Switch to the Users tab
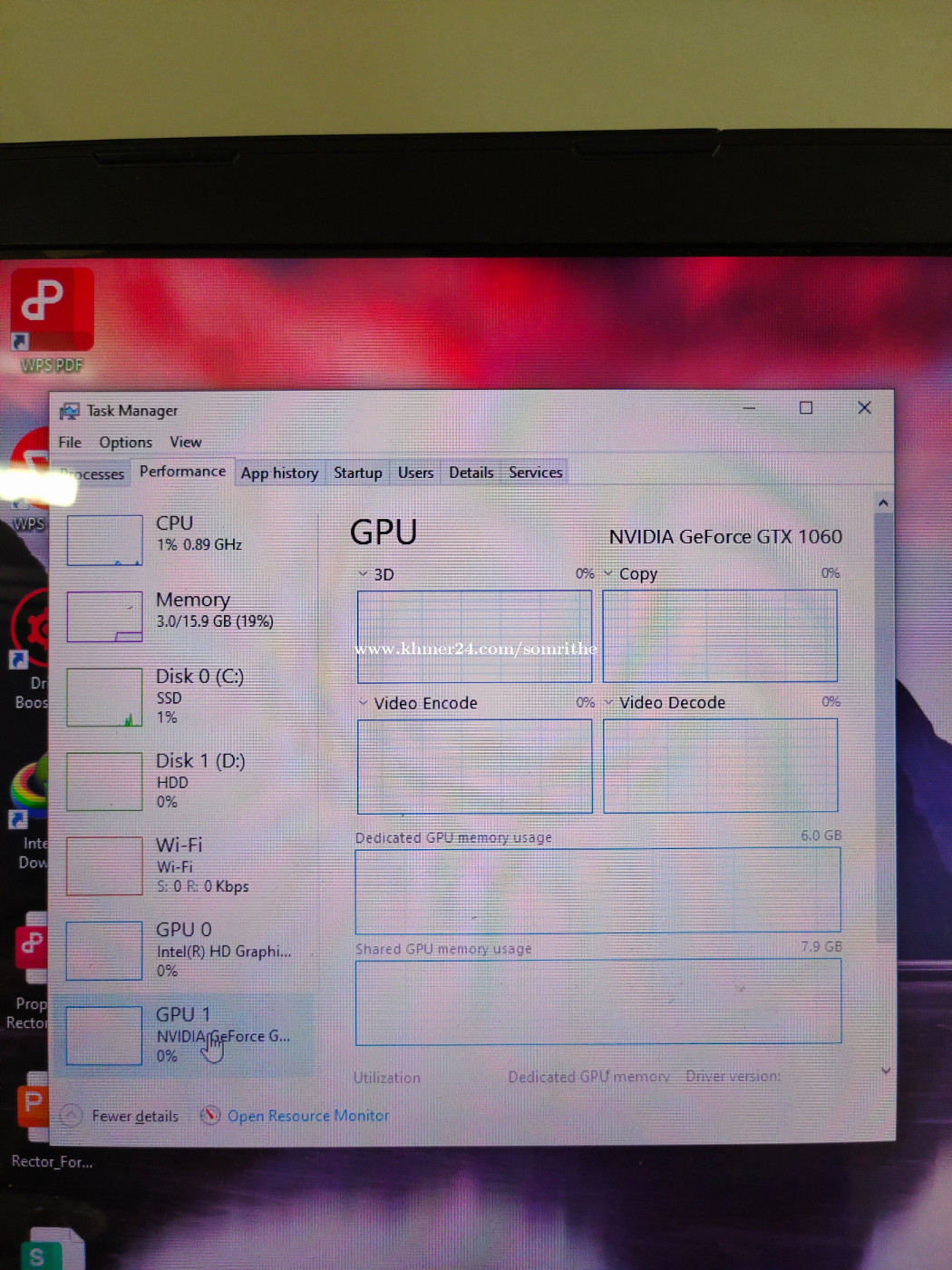The width and height of the screenshot is (952, 1270). [415, 473]
